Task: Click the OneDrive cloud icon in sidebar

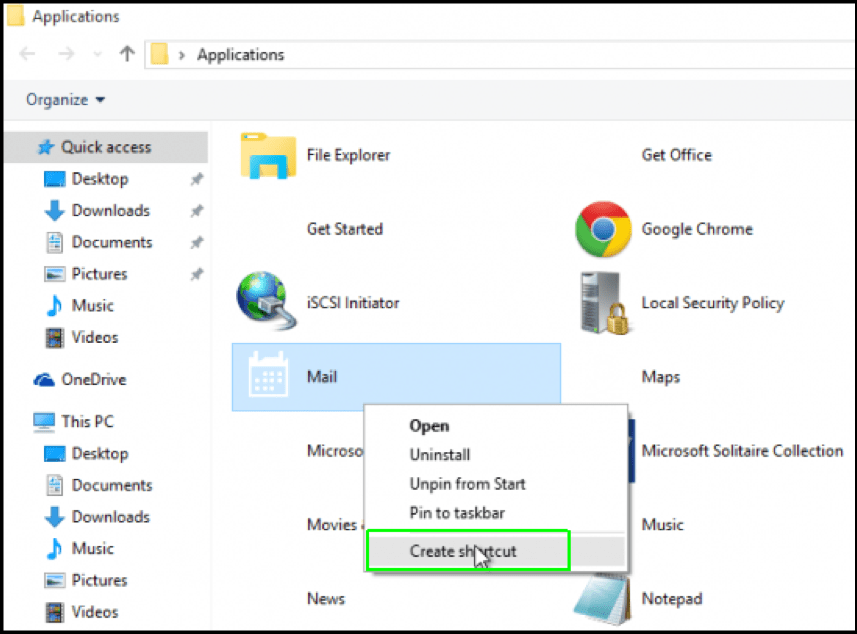Action: [45, 380]
